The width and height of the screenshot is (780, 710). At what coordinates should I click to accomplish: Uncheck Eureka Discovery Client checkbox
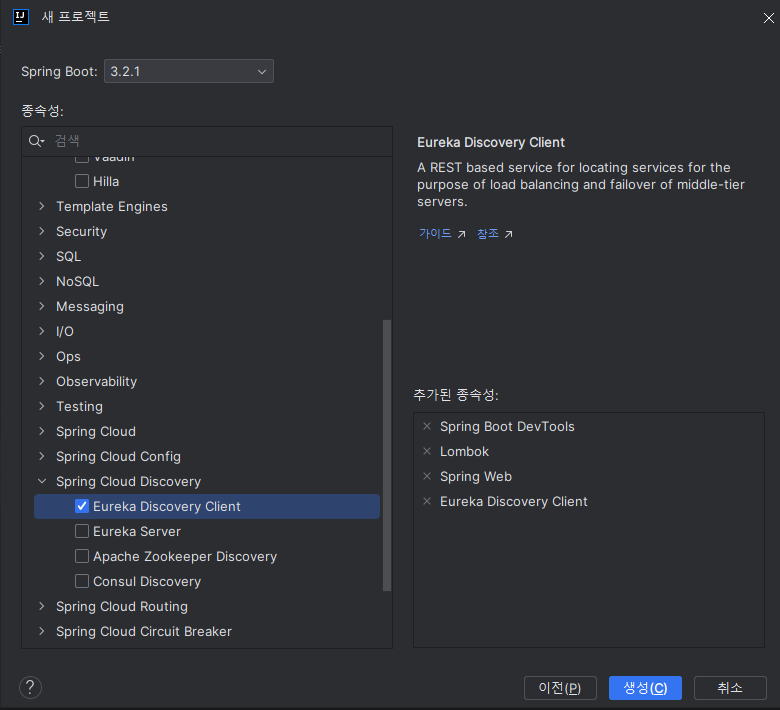tap(82, 506)
